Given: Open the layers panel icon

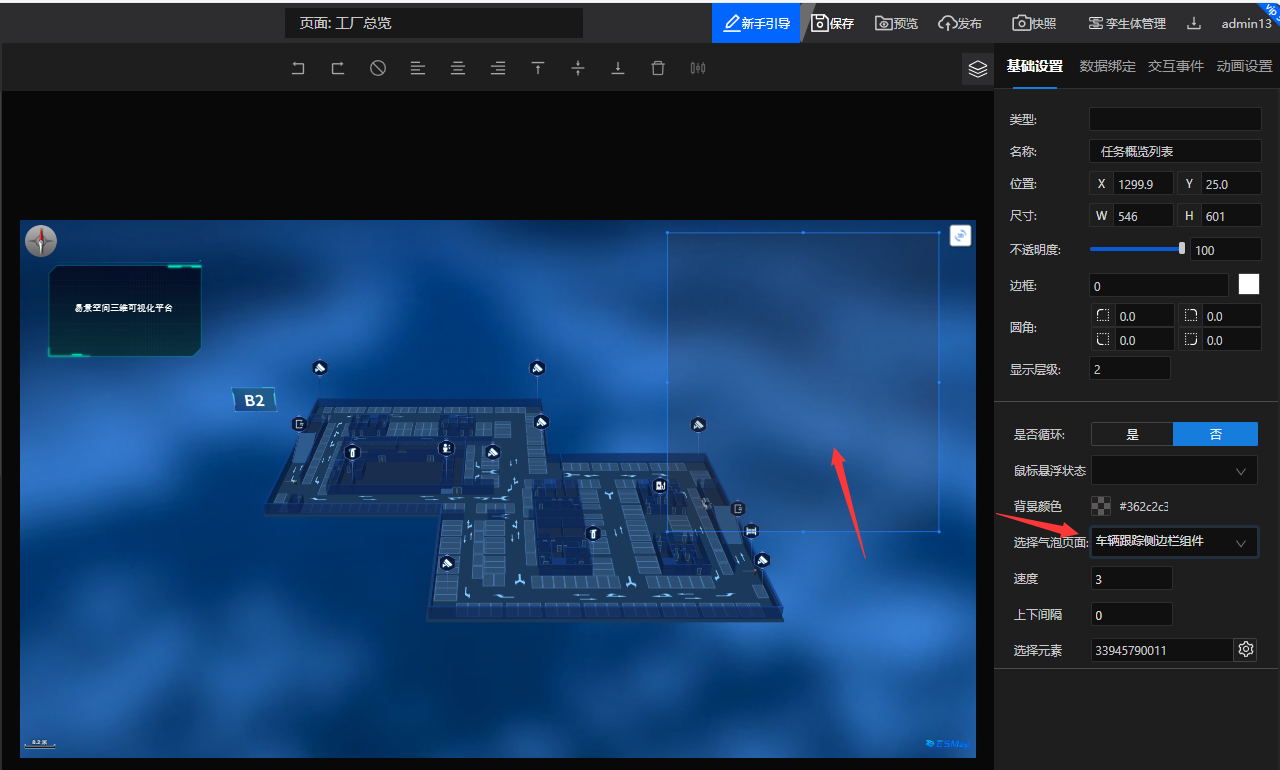Looking at the screenshot, I should pos(978,69).
